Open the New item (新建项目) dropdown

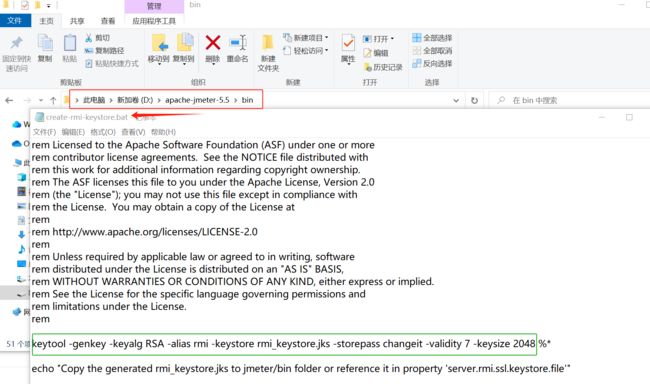(306, 38)
